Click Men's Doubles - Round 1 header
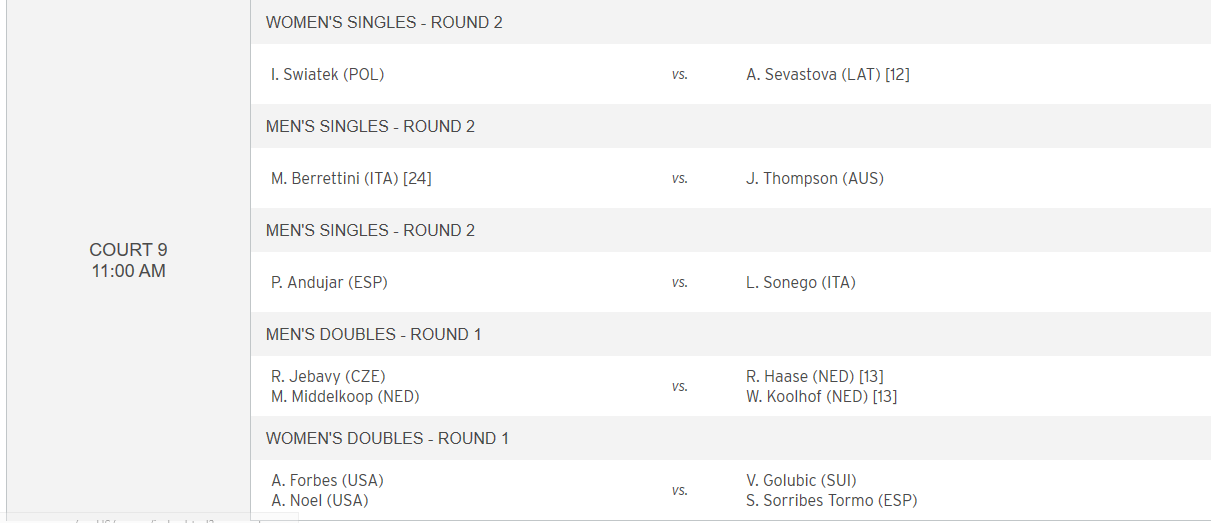 373,334
